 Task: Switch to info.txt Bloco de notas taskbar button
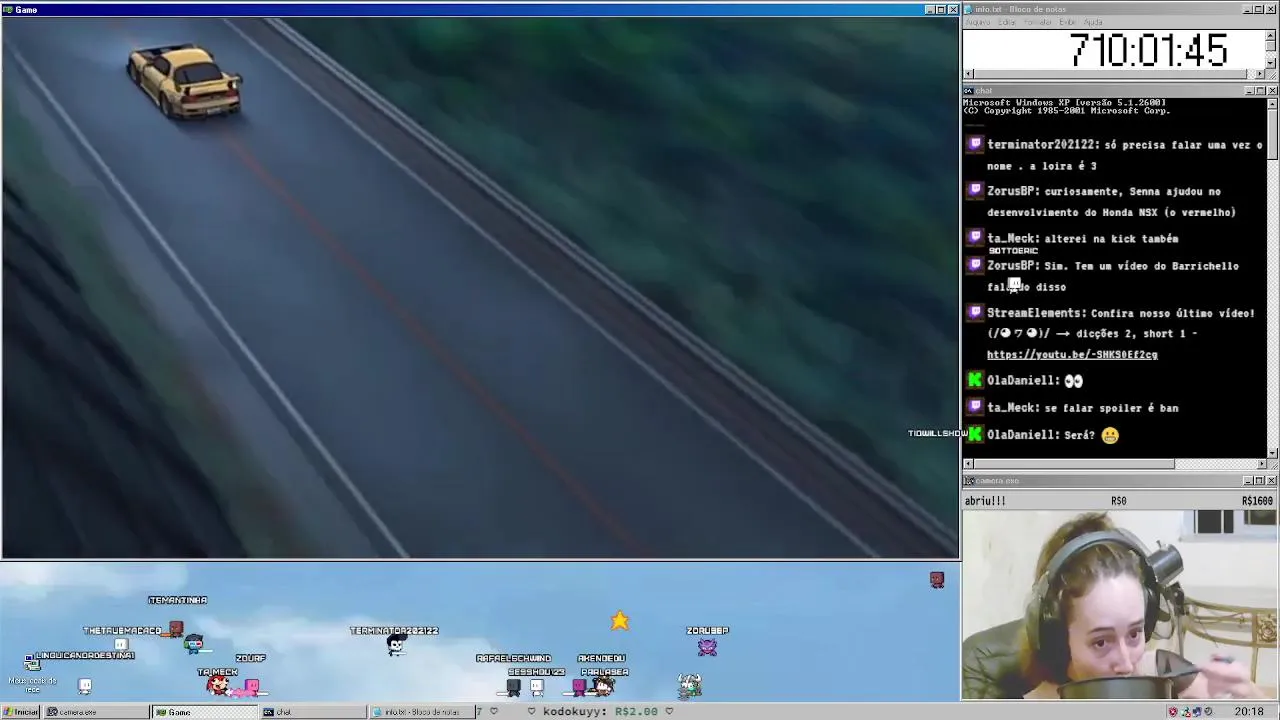coord(420,712)
